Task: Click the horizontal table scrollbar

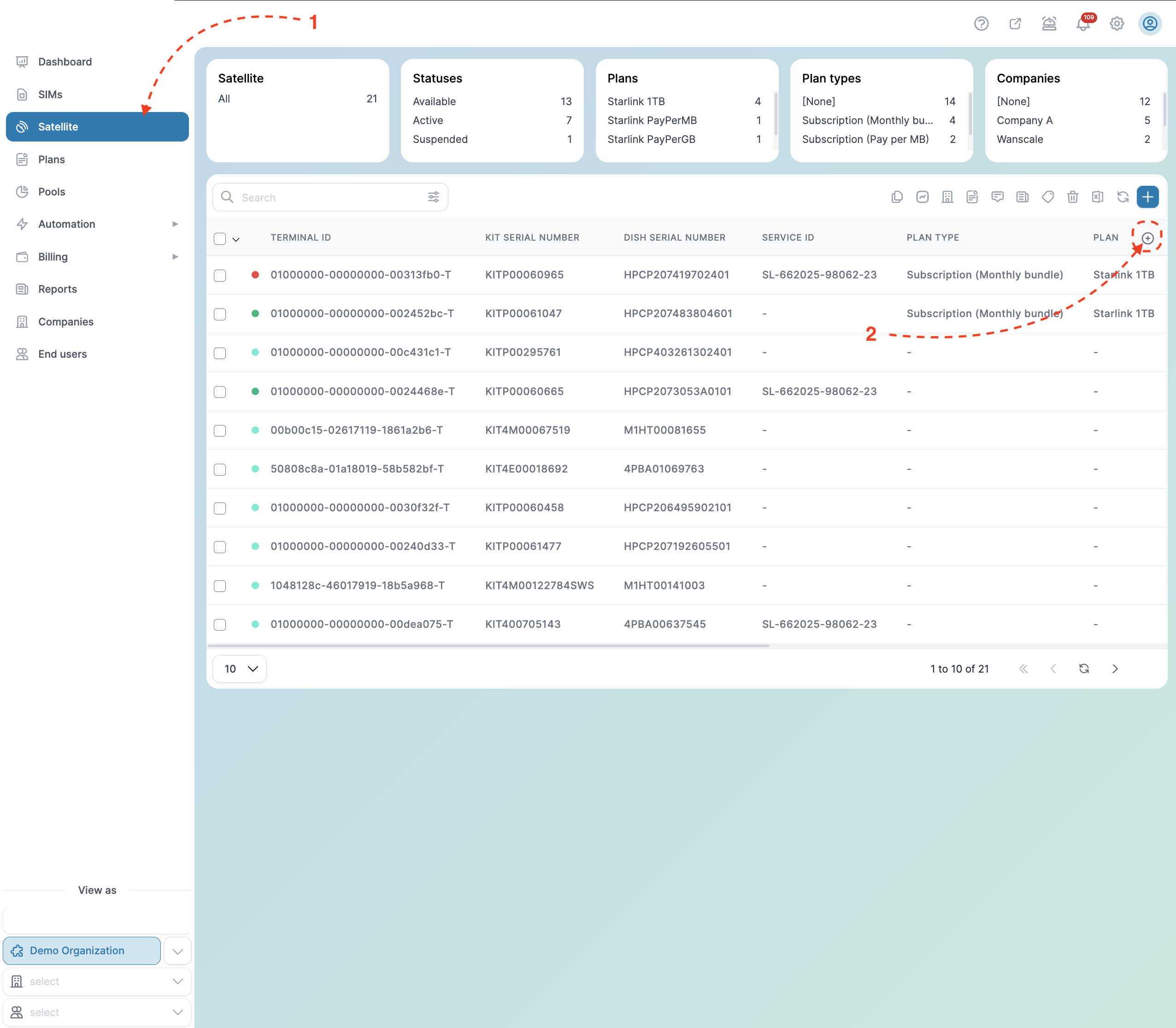Action: [x=488, y=646]
